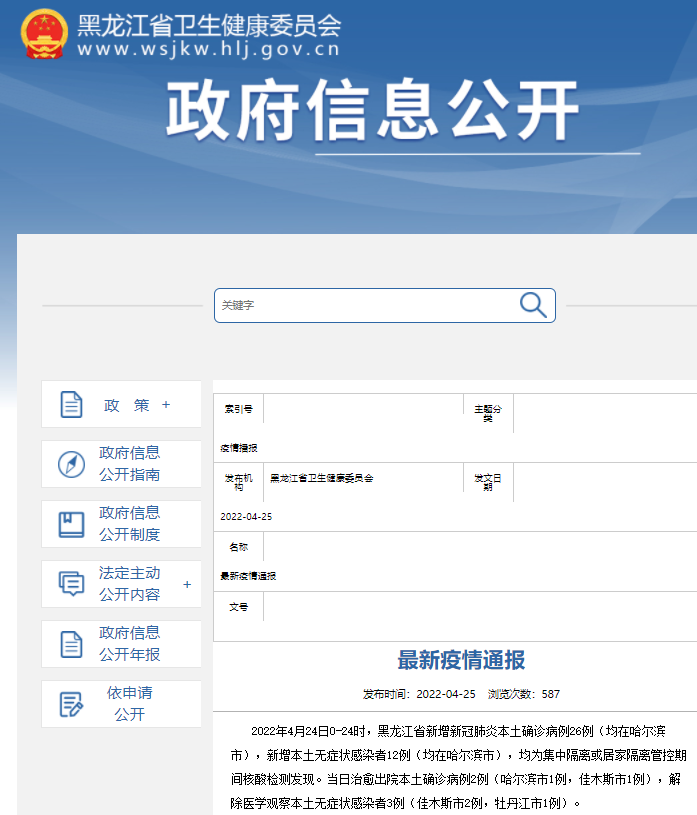This screenshot has height=815, width=697.
Task: Open the 依申请公开 sidebar entry
Action: [x=129, y=704]
